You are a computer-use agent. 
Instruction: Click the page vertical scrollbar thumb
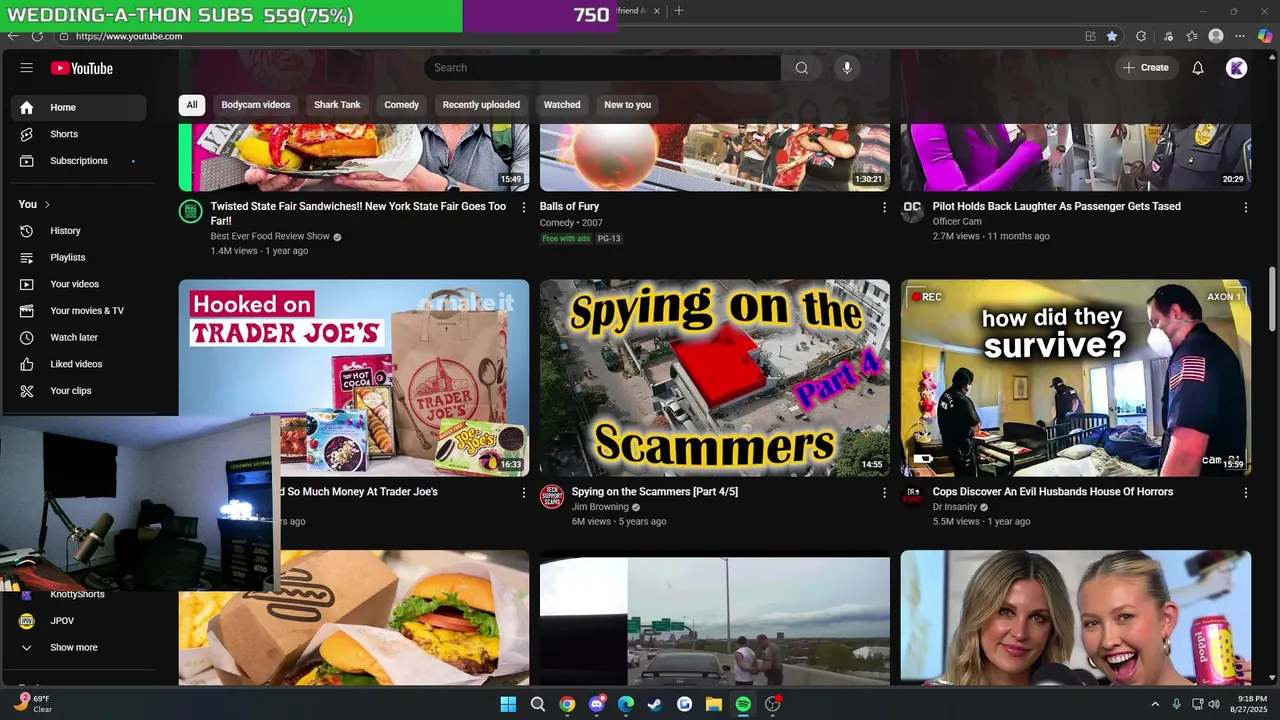pos(1272,298)
